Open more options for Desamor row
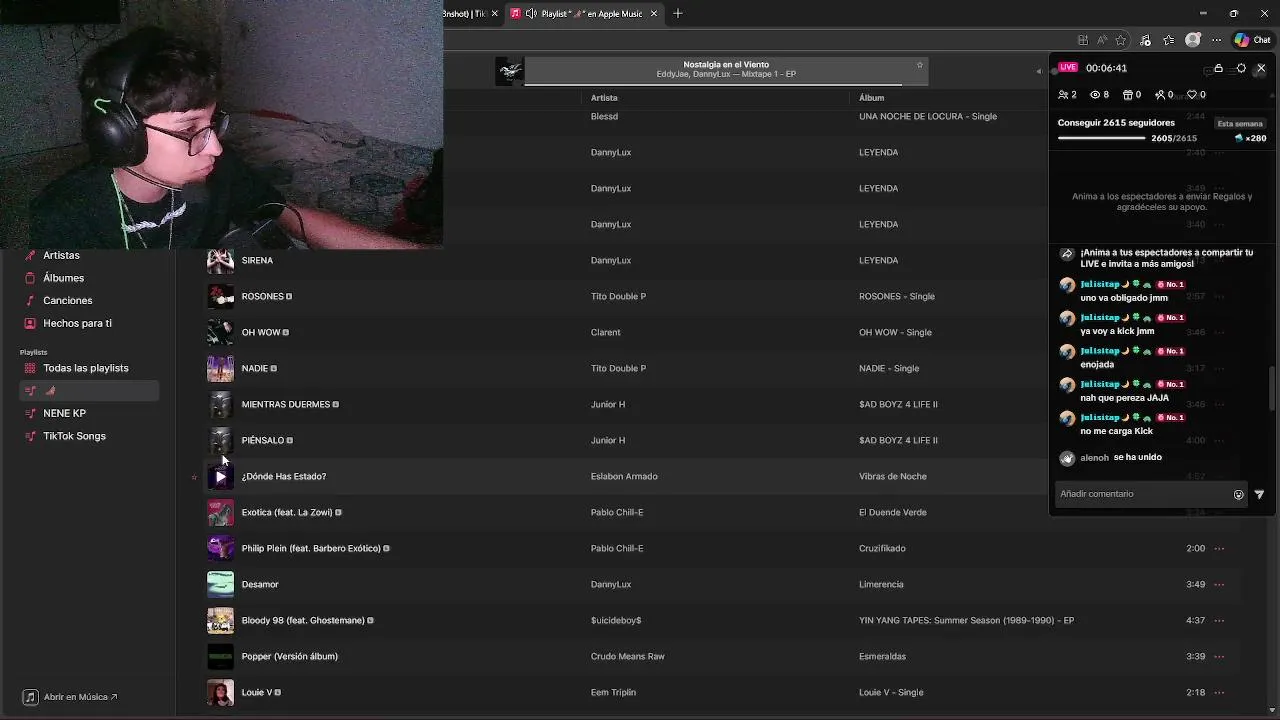This screenshot has height=720, width=1280. [x=1219, y=584]
